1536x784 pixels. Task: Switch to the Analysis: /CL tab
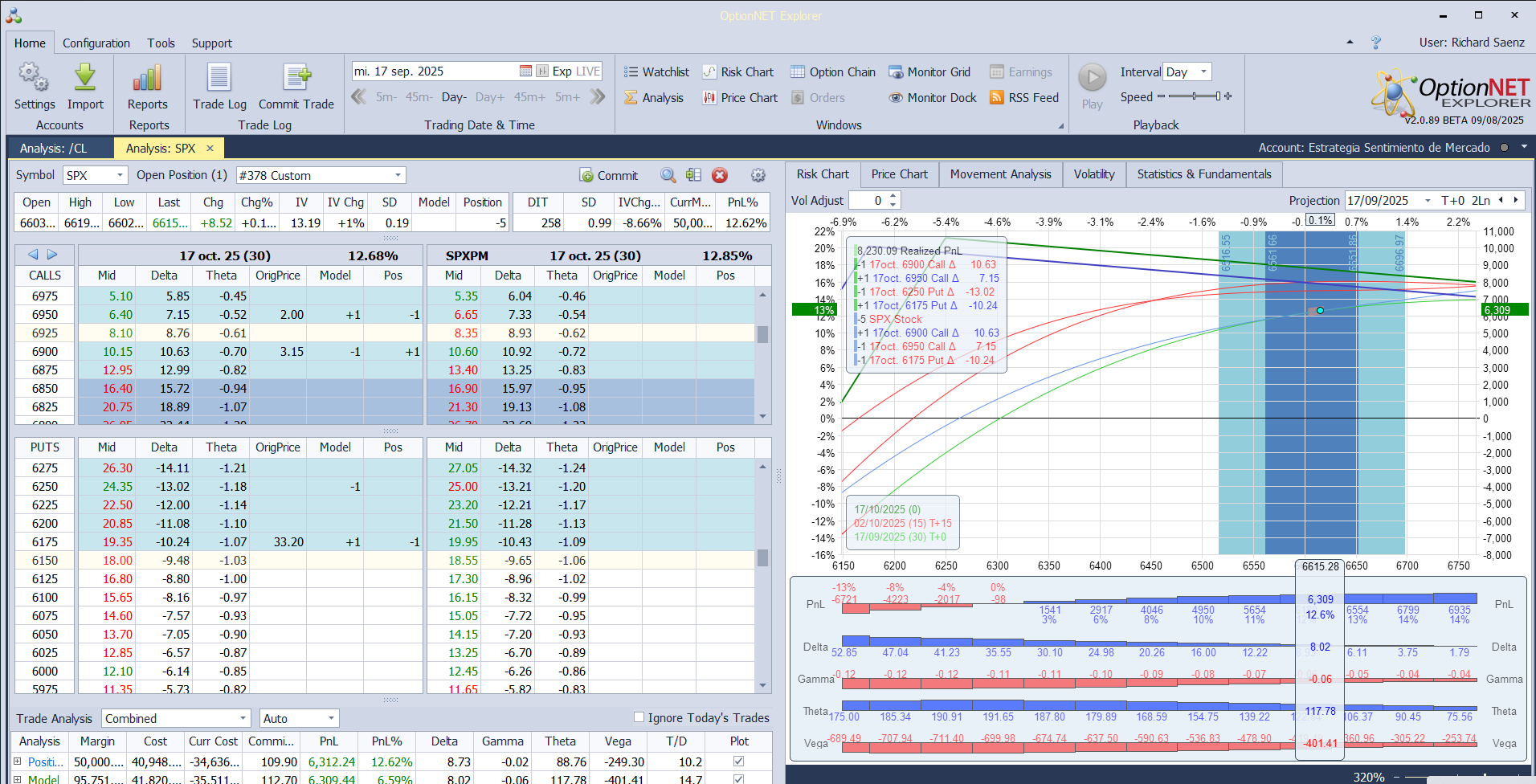point(54,148)
